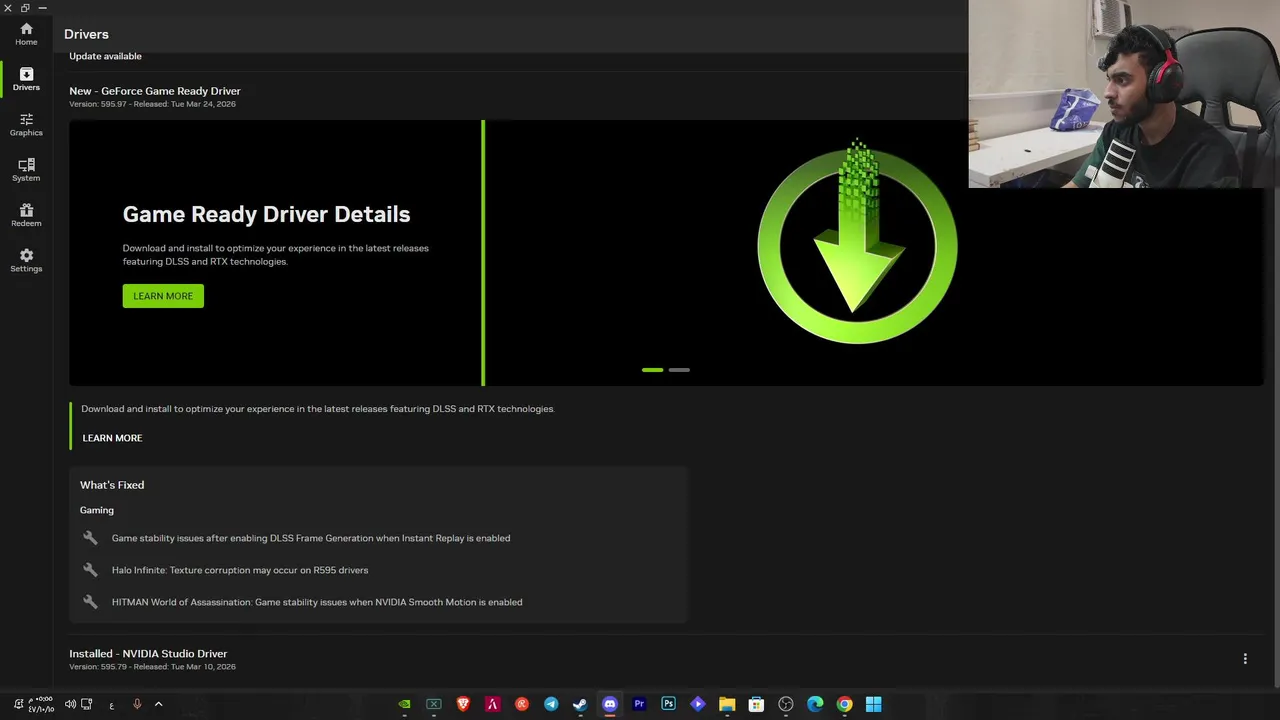Open Adobe Premiere Pro from taskbar
Viewport: 1280px width, 720px height.
(639, 704)
